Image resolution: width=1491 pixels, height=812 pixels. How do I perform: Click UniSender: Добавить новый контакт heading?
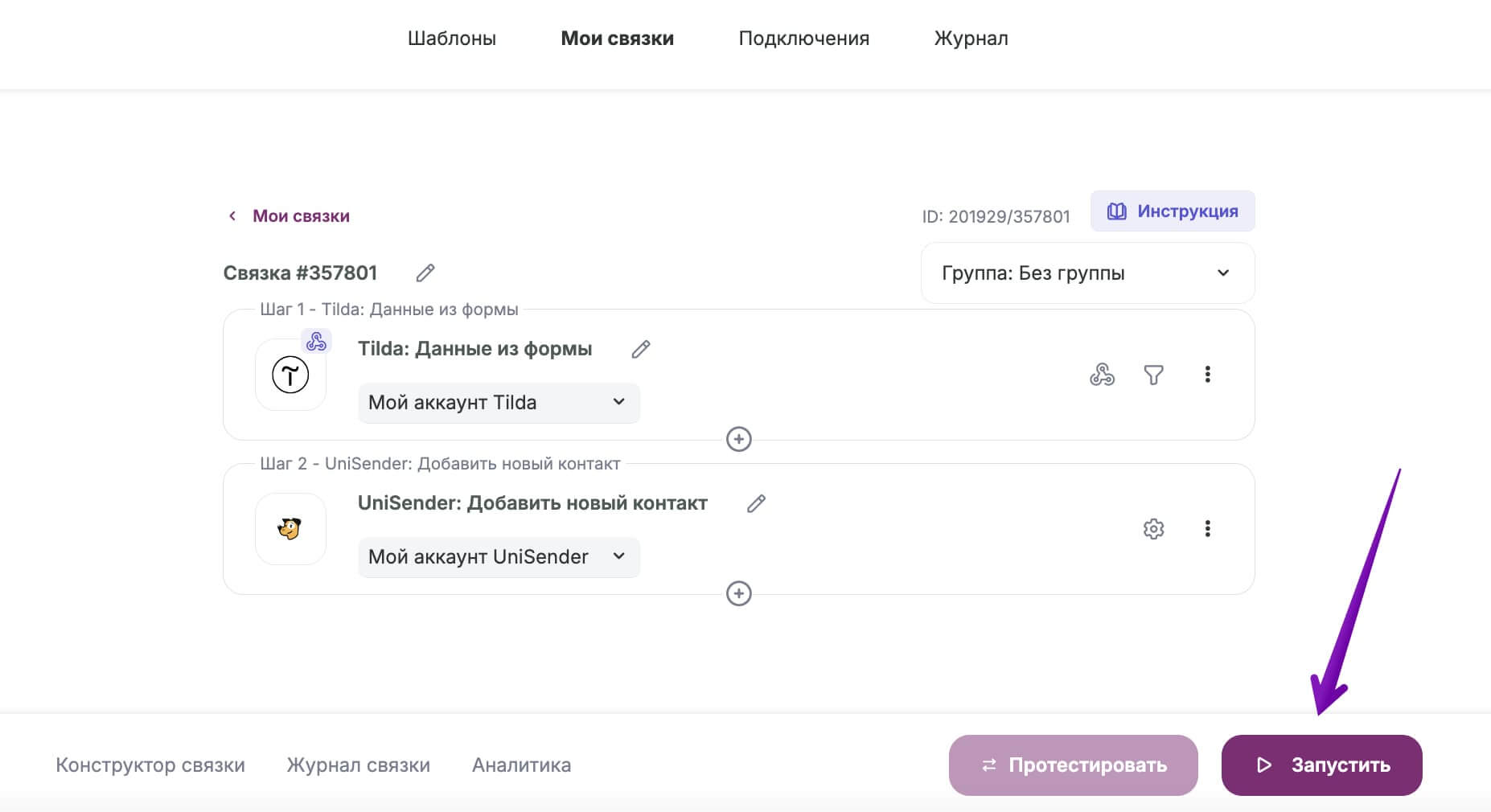coord(532,503)
